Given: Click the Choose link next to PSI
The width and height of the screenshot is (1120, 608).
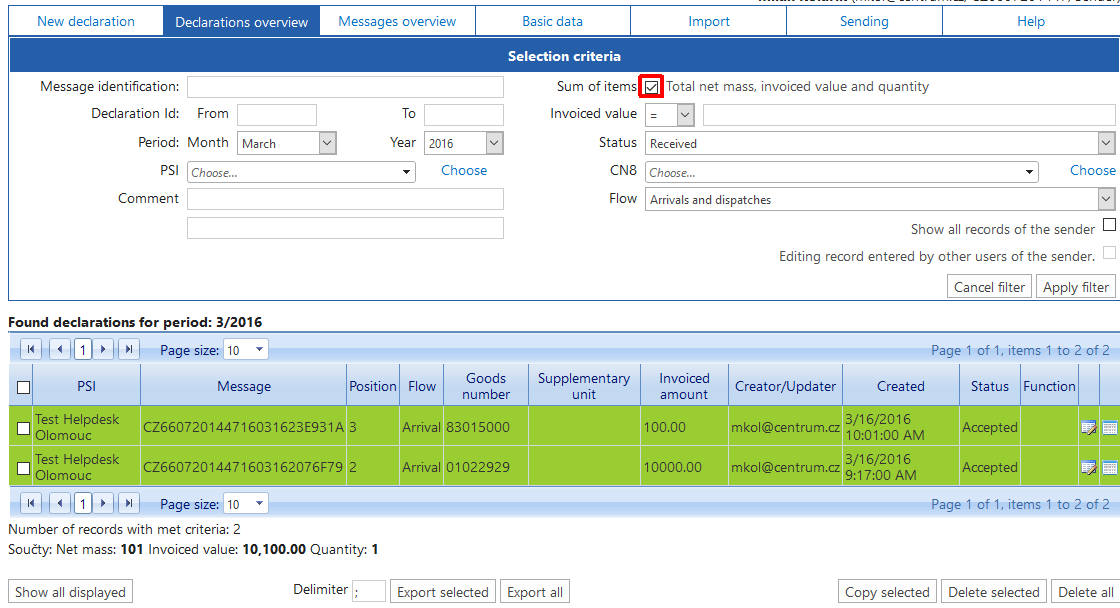Looking at the screenshot, I should (464, 170).
